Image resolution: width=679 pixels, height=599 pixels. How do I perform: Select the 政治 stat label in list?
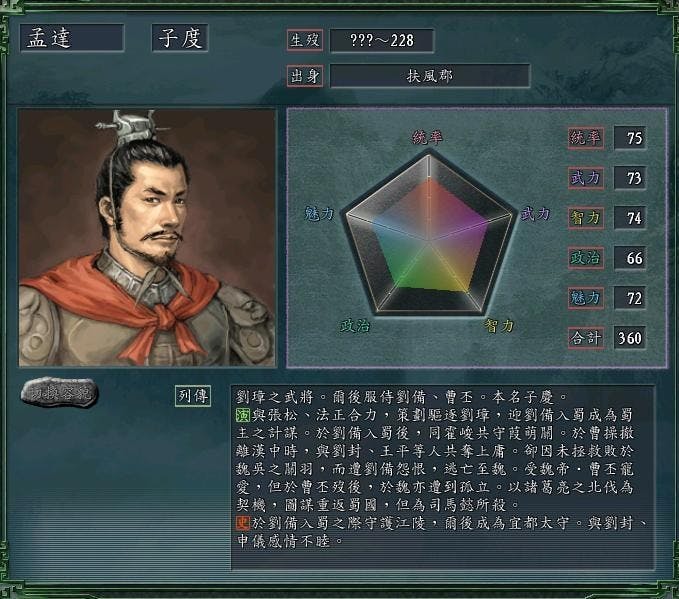pyautogui.click(x=586, y=258)
